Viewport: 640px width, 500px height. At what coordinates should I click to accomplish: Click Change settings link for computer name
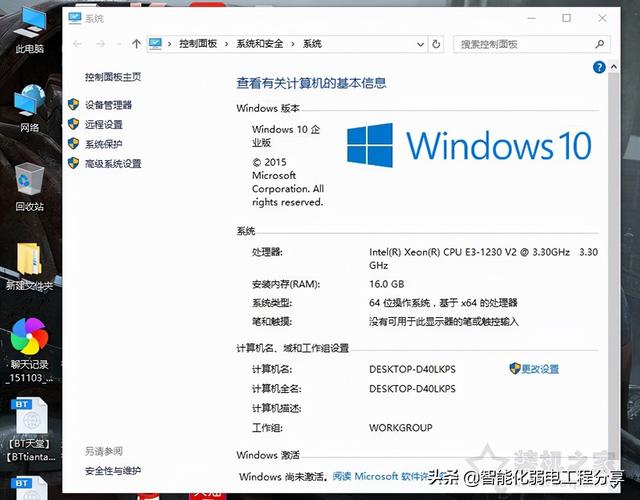[540, 369]
